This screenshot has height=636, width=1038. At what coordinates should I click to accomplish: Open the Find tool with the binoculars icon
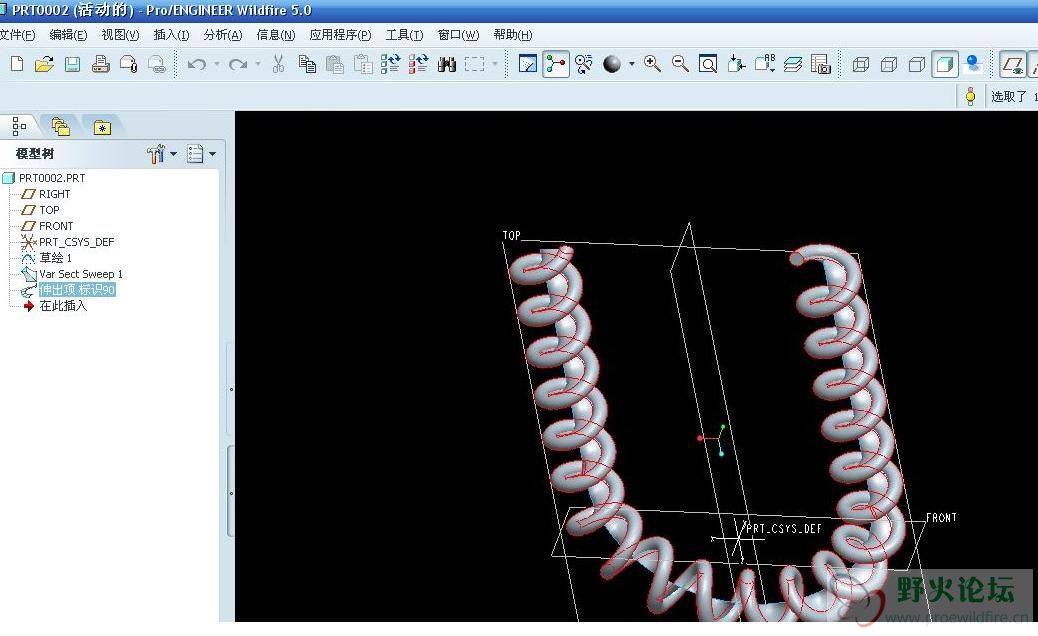447,64
